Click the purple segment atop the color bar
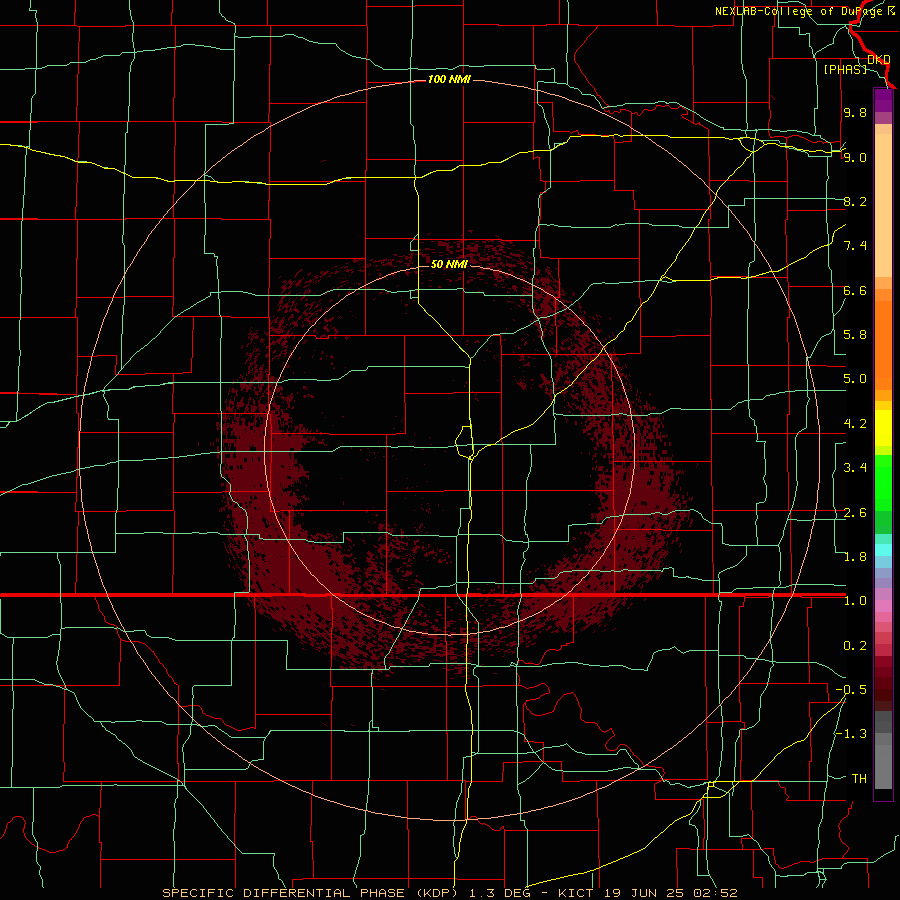Screen dimensions: 900x900 (883, 100)
